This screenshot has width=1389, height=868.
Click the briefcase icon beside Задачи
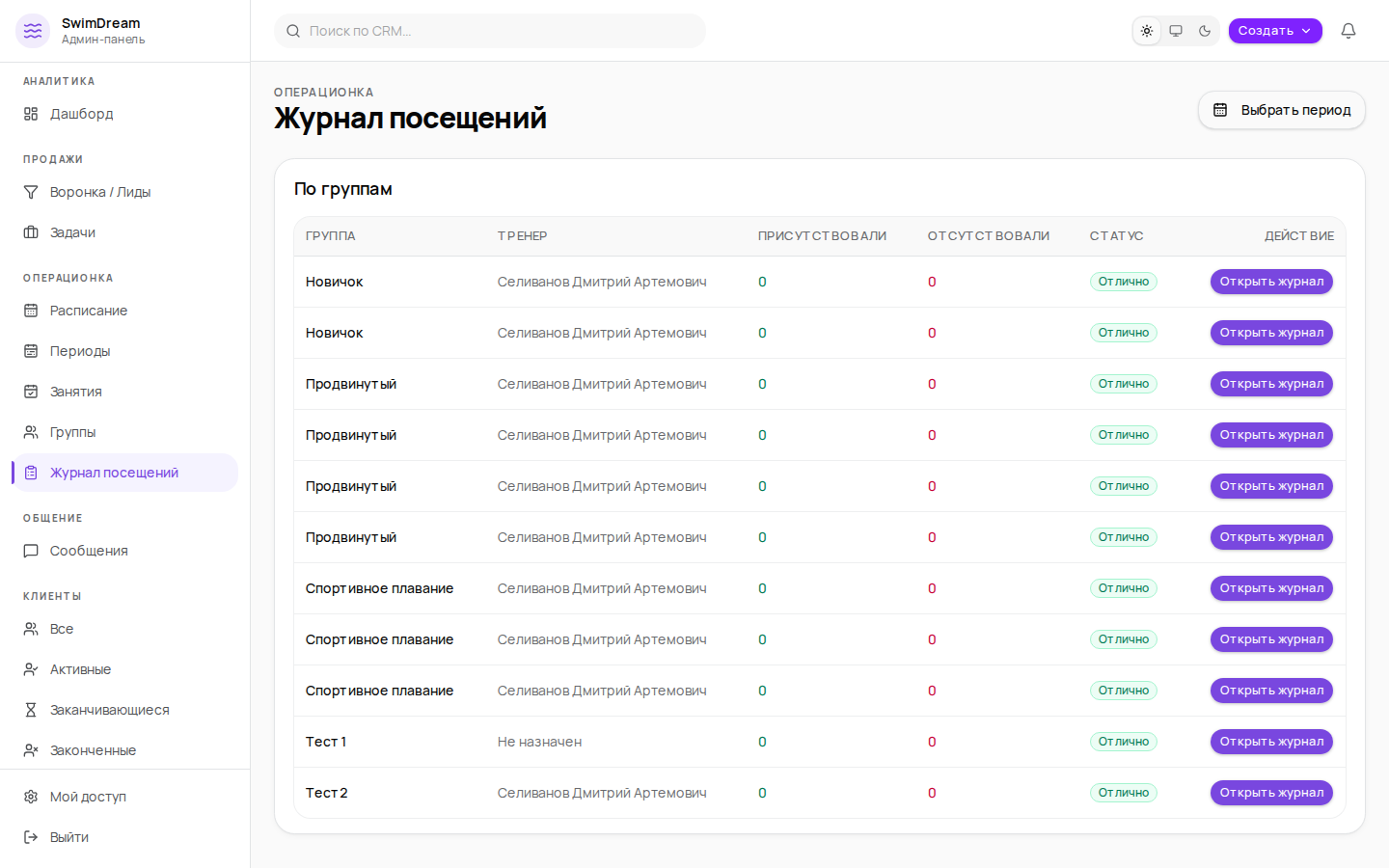[31, 232]
